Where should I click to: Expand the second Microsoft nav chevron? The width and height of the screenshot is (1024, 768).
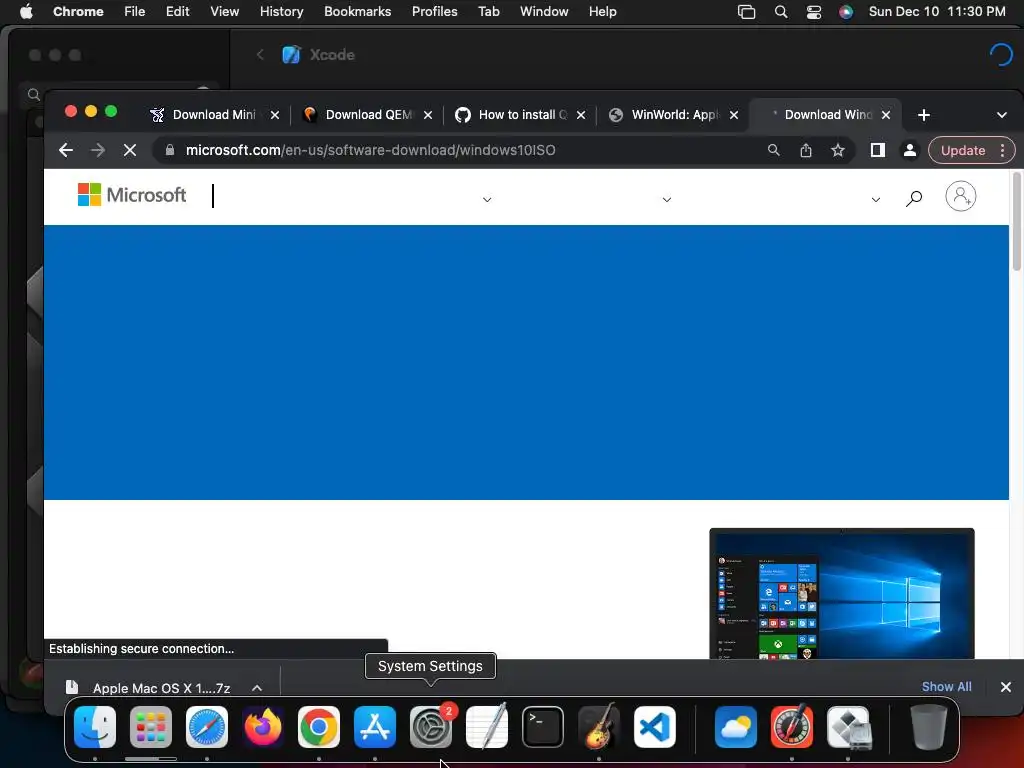point(667,200)
